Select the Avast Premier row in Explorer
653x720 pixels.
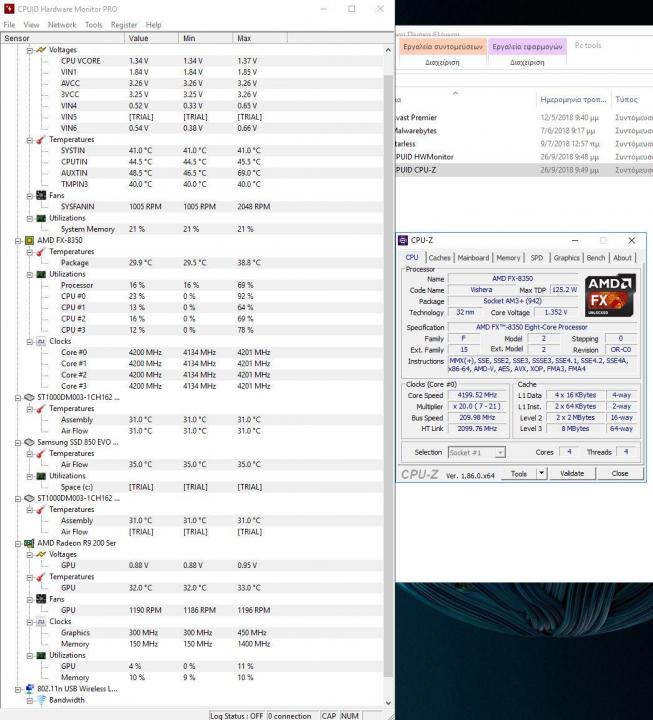coord(524,118)
